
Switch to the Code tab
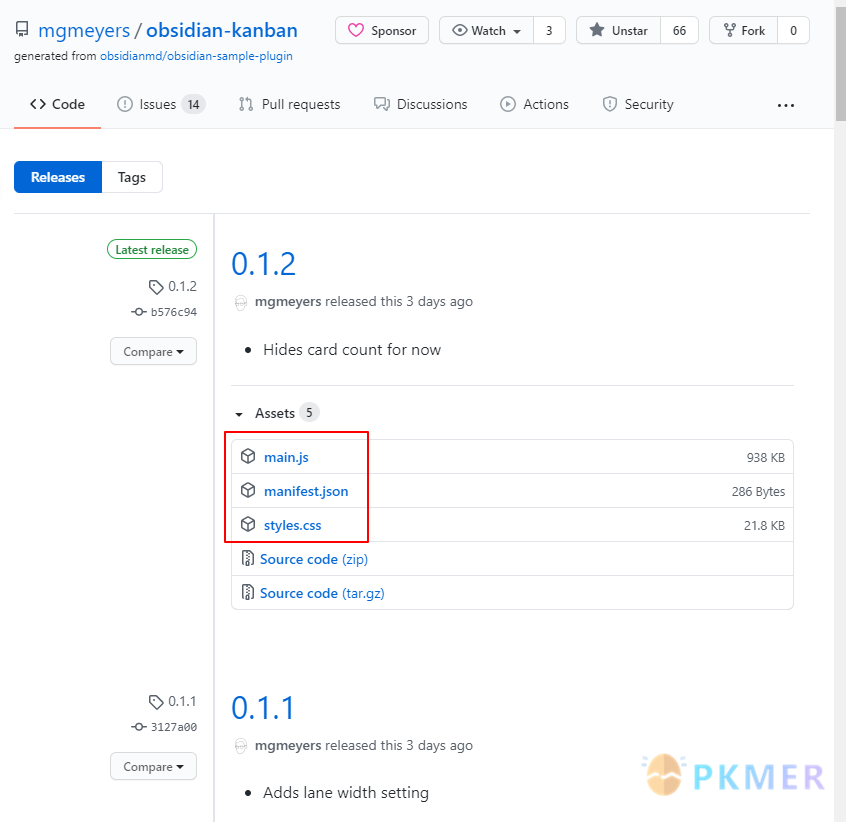pos(57,104)
